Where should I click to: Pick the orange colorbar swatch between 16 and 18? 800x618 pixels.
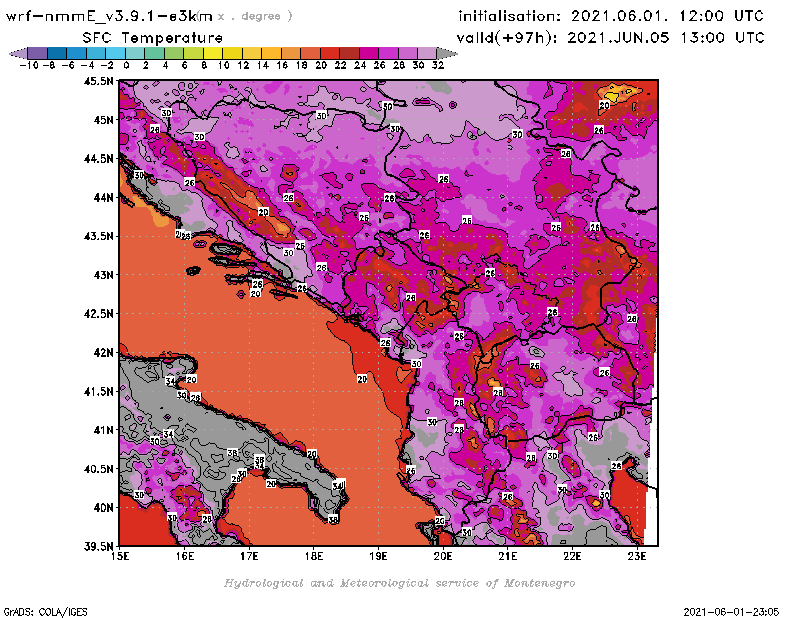point(291,53)
